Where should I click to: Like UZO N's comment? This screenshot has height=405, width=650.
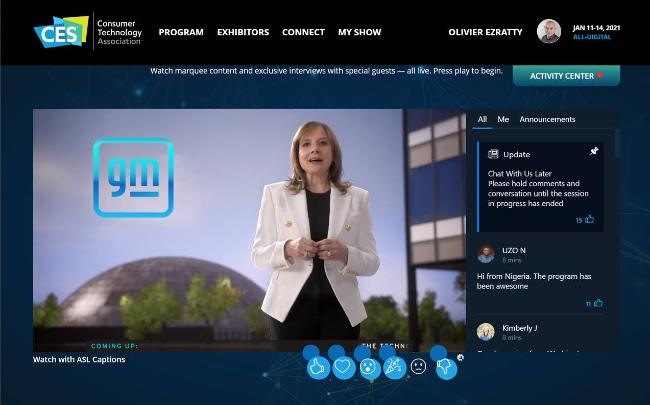598,303
